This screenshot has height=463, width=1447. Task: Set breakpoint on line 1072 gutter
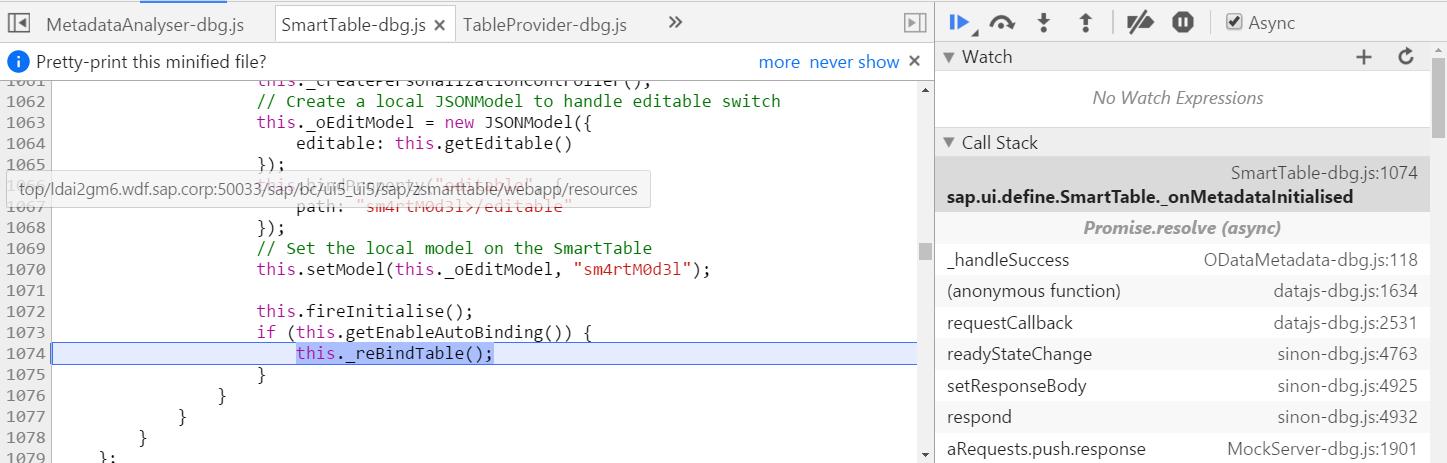tap(24, 311)
